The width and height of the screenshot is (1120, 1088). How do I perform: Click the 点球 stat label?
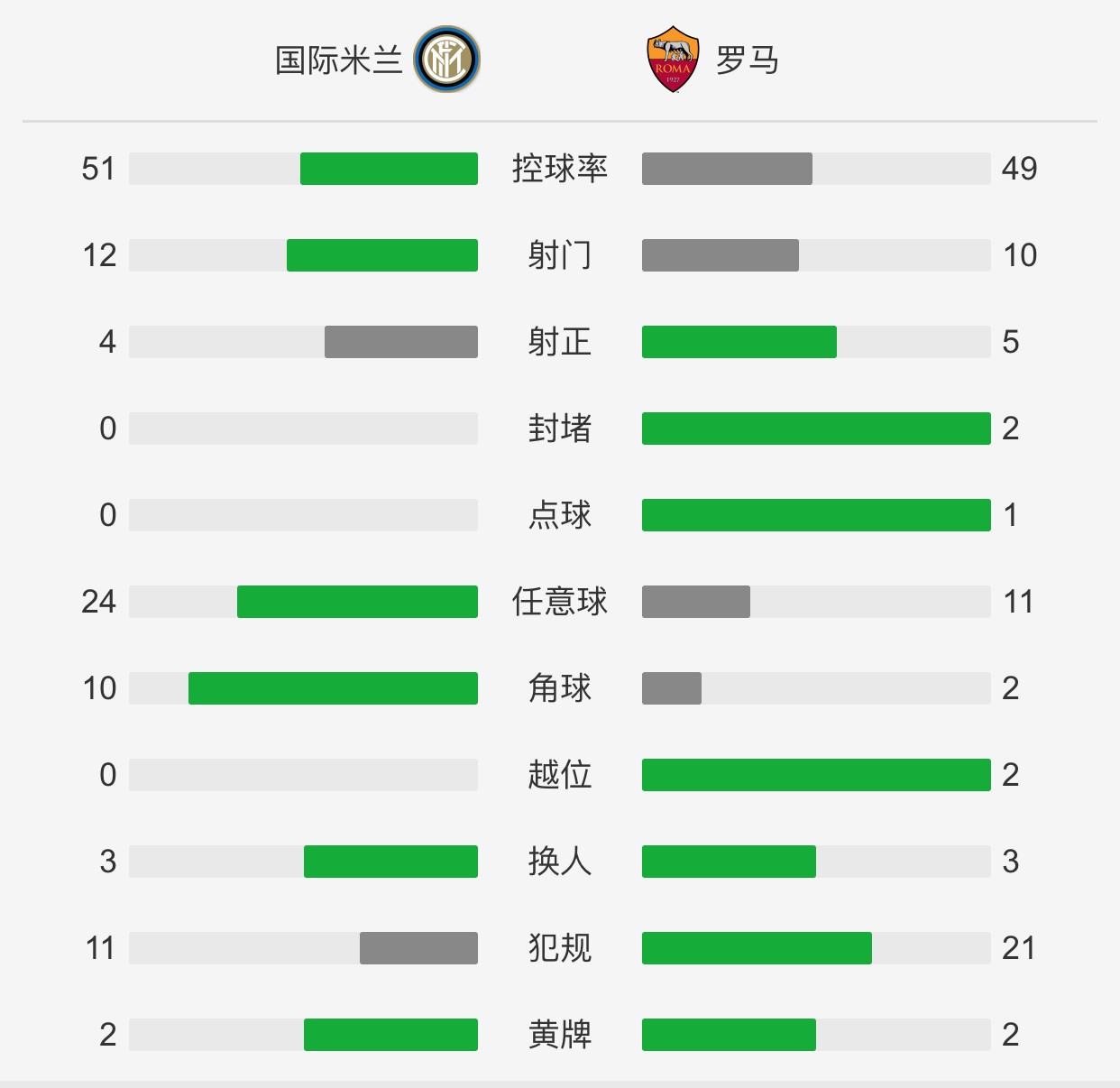[x=560, y=515]
